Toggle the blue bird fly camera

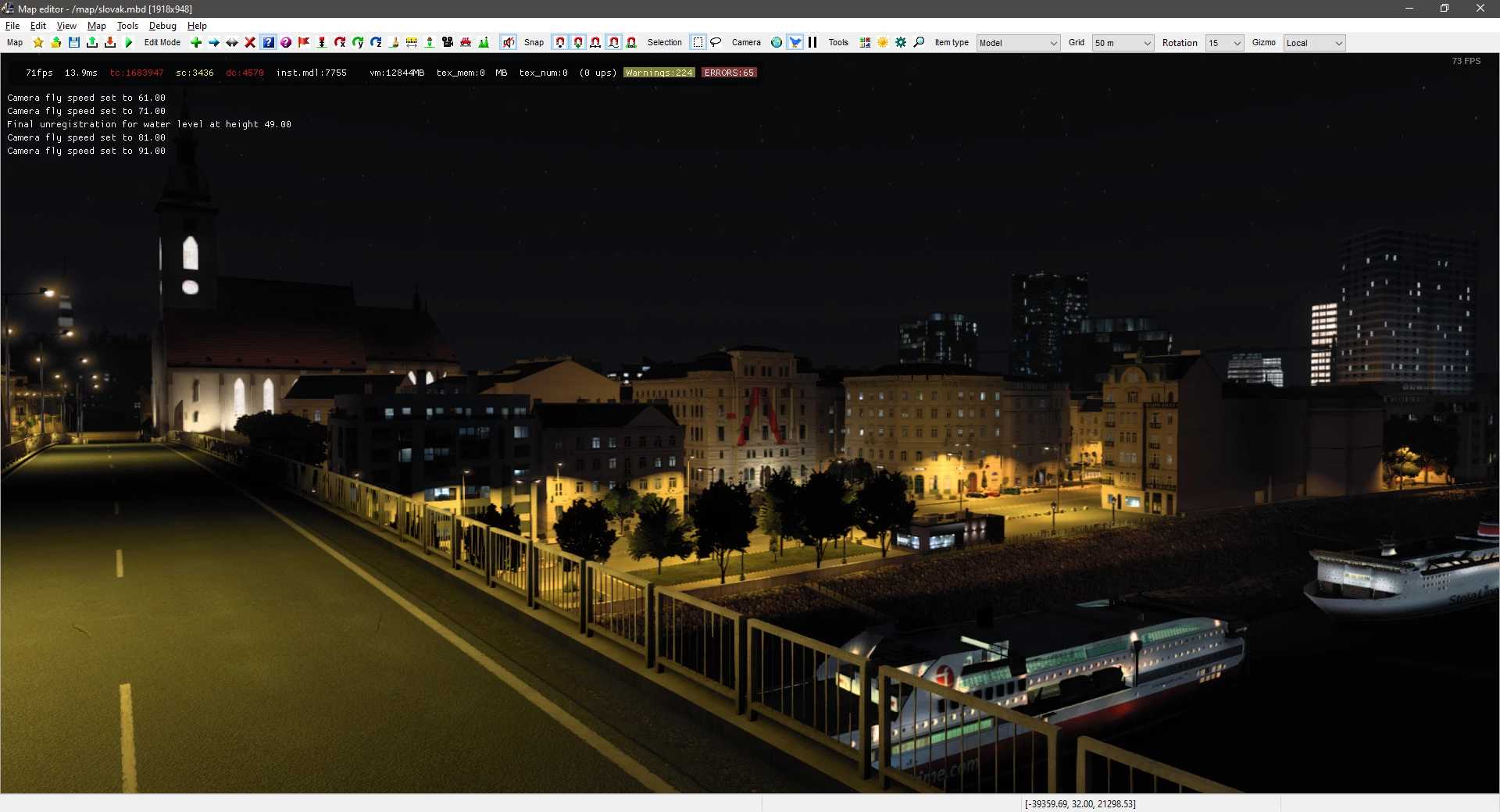pyautogui.click(x=795, y=43)
